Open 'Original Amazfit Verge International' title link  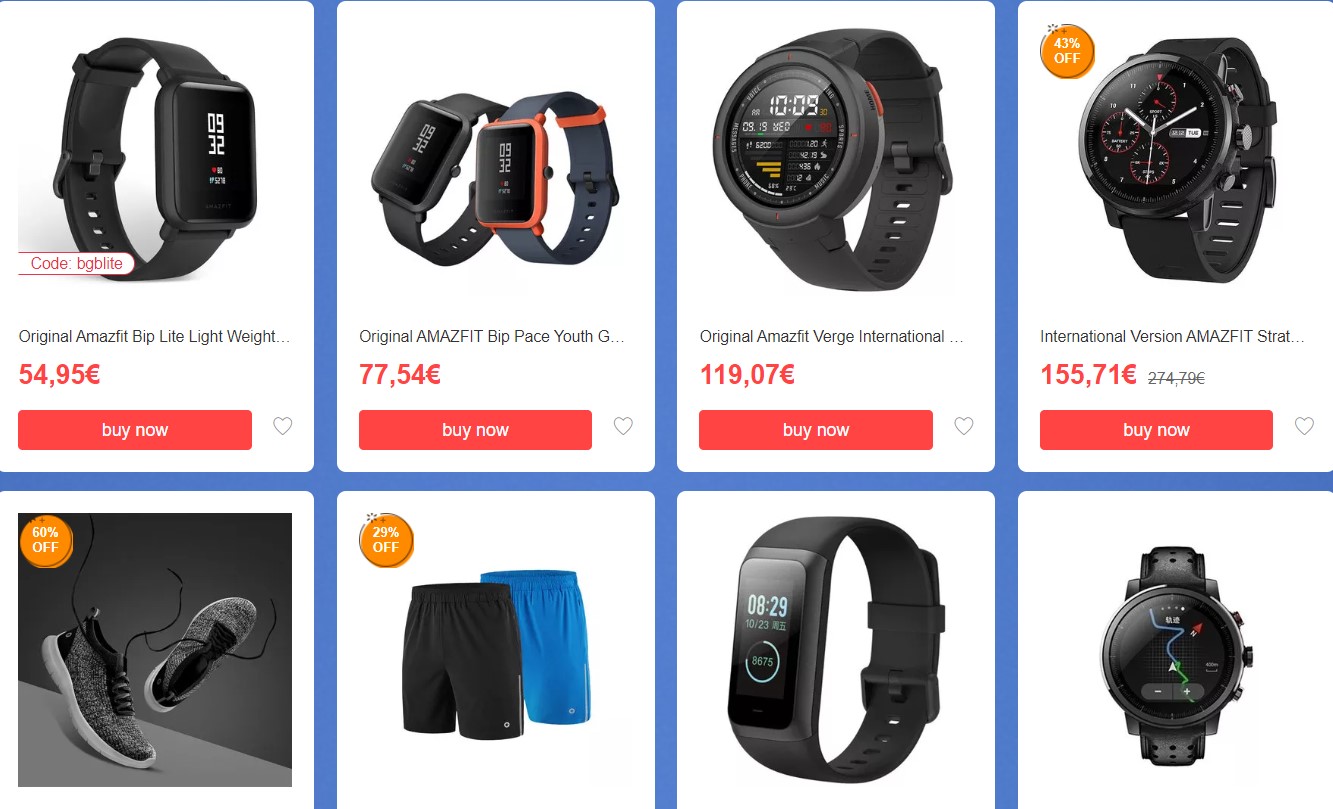(x=832, y=337)
